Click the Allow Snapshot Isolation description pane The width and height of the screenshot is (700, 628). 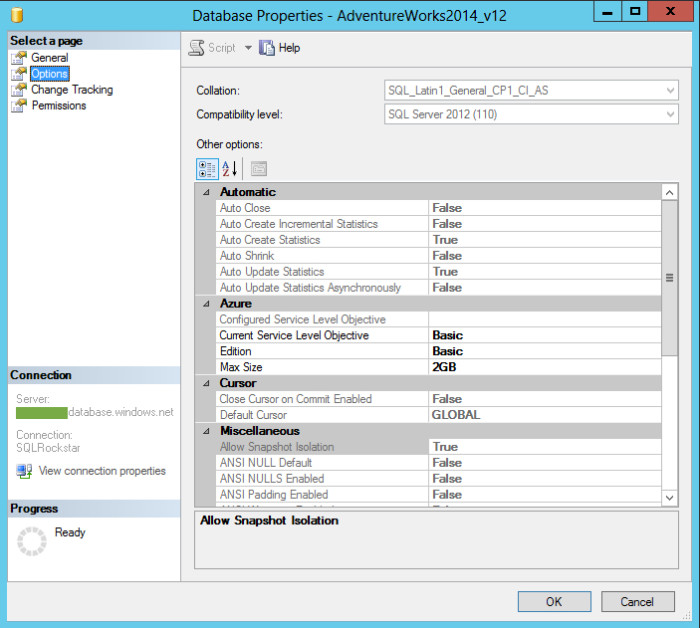tap(436, 540)
